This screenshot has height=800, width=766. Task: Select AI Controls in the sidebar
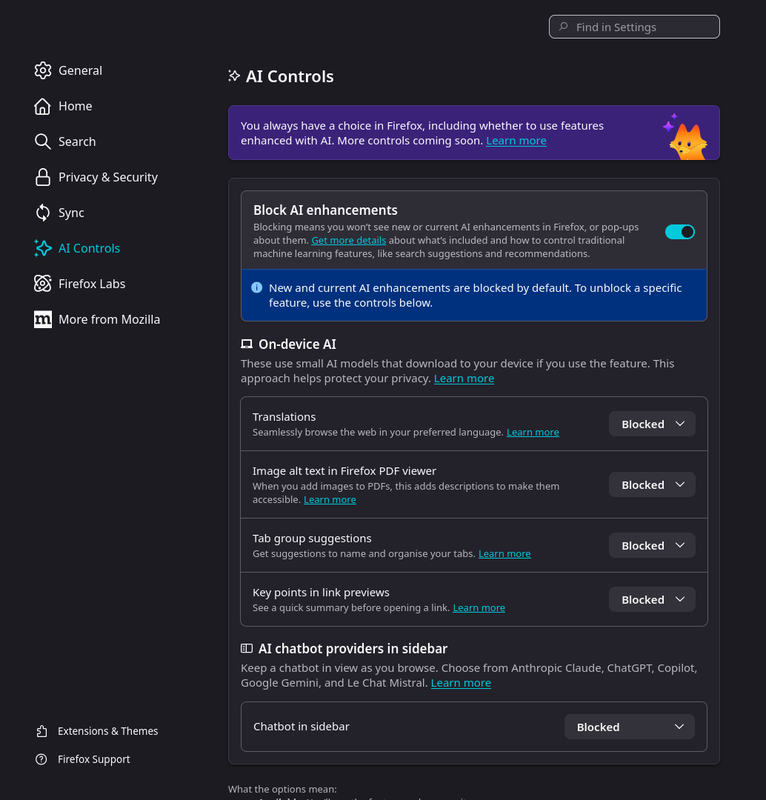pos(89,248)
